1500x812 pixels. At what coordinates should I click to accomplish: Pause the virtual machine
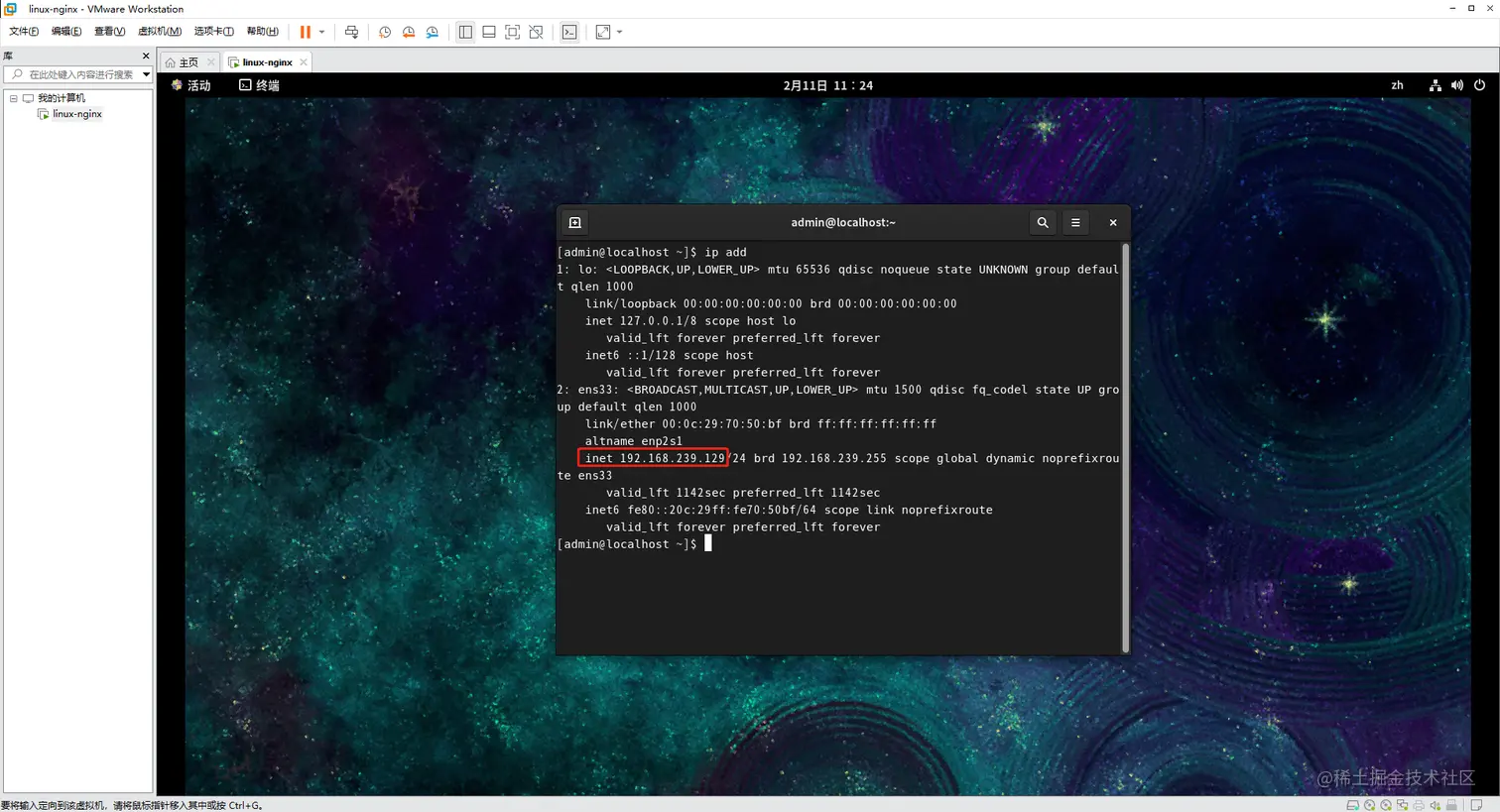306,32
